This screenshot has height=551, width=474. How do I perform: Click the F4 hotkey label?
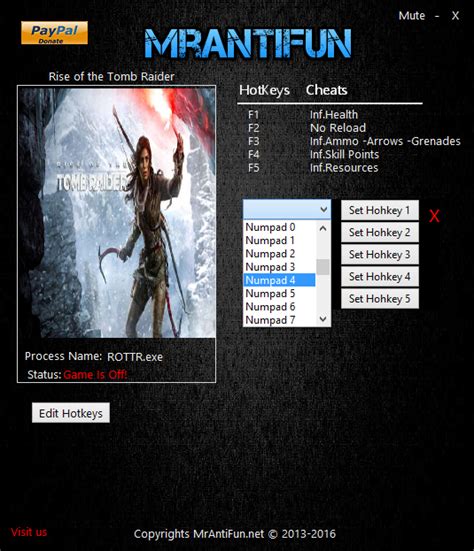pos(253,155)
